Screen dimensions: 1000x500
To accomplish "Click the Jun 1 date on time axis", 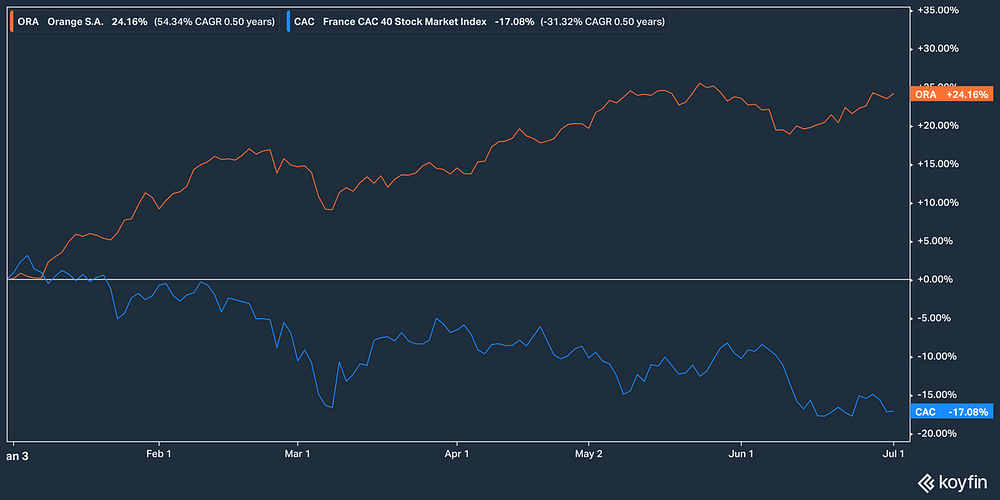I will [742, 454].
